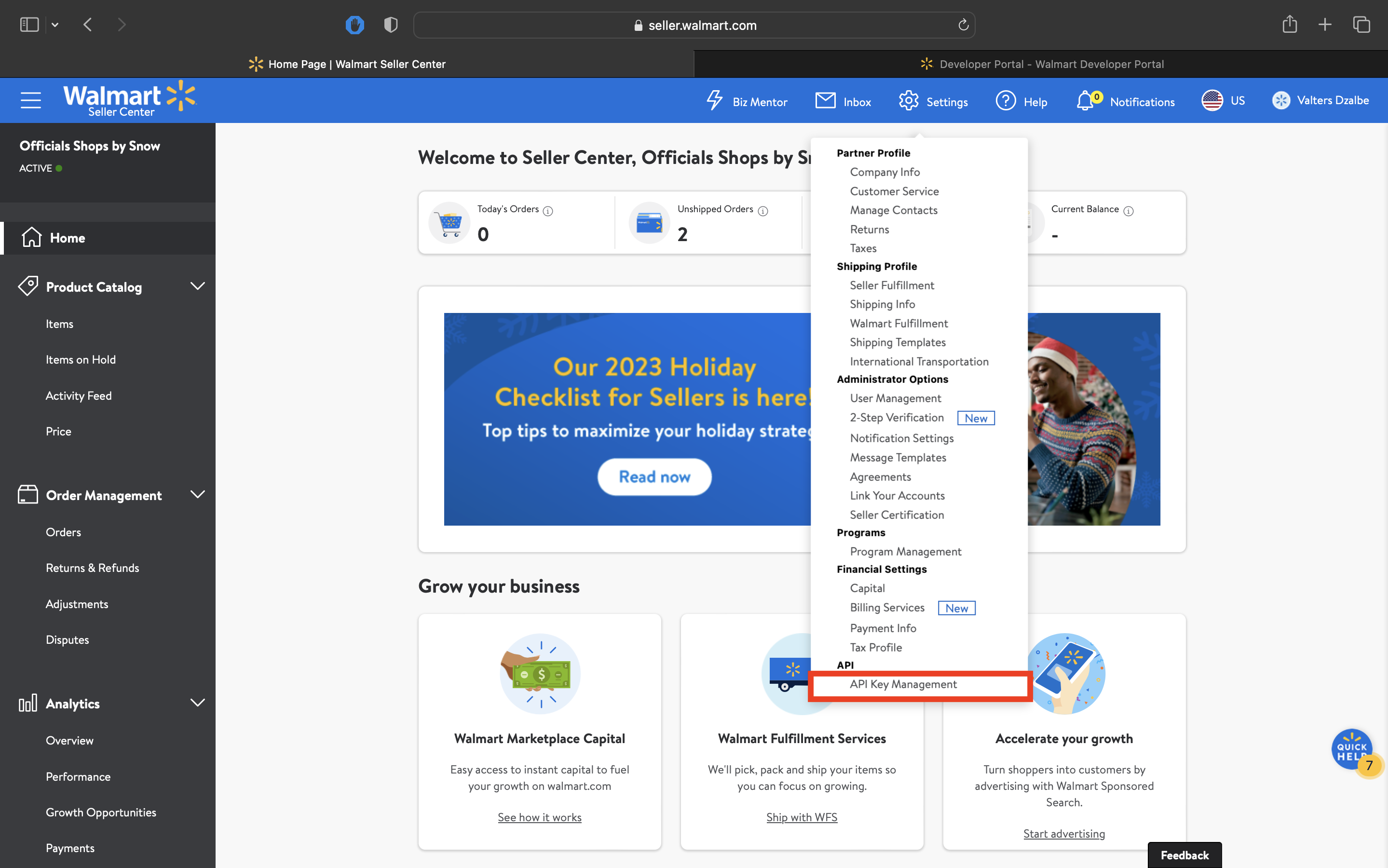Open the sidebar tab group dropdown chevron
Screen dimensions: 1388x868
coord(55,25)
